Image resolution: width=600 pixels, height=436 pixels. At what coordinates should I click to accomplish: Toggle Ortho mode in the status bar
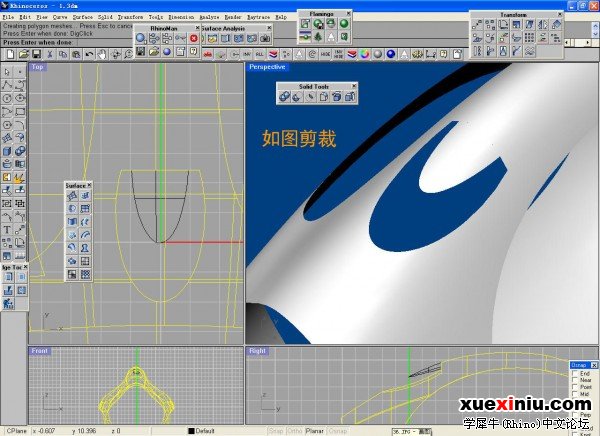click(294, 431)
